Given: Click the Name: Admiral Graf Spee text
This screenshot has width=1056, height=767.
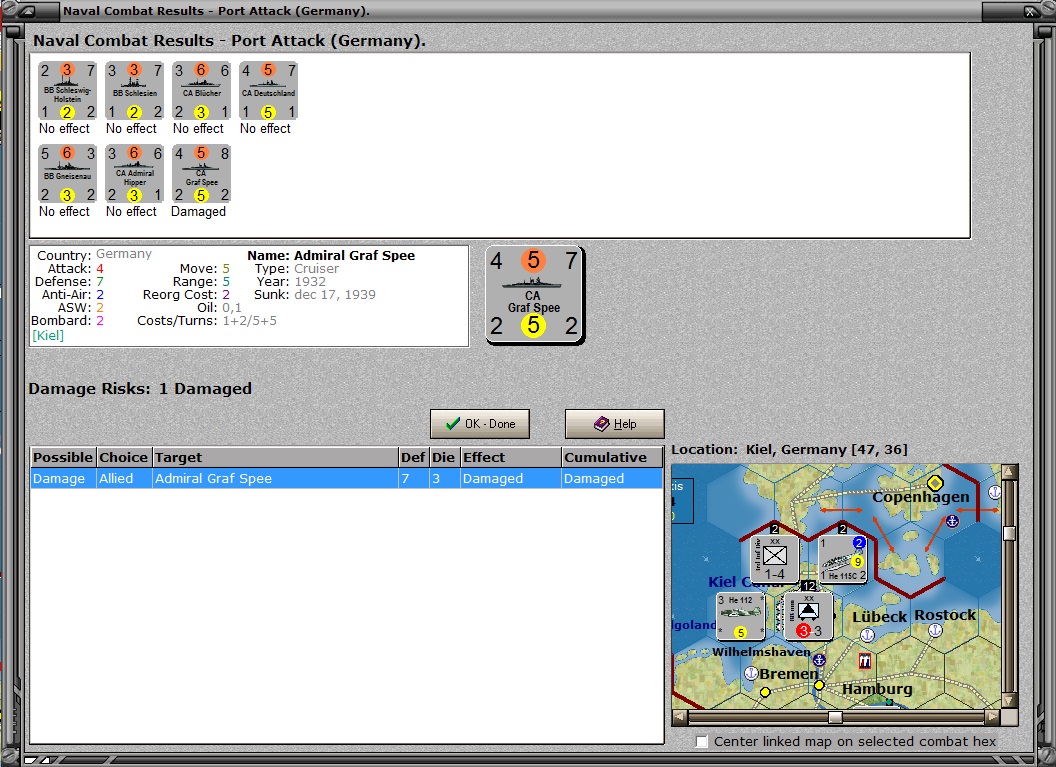Looking at the screenshot, I should pos(331,255).
